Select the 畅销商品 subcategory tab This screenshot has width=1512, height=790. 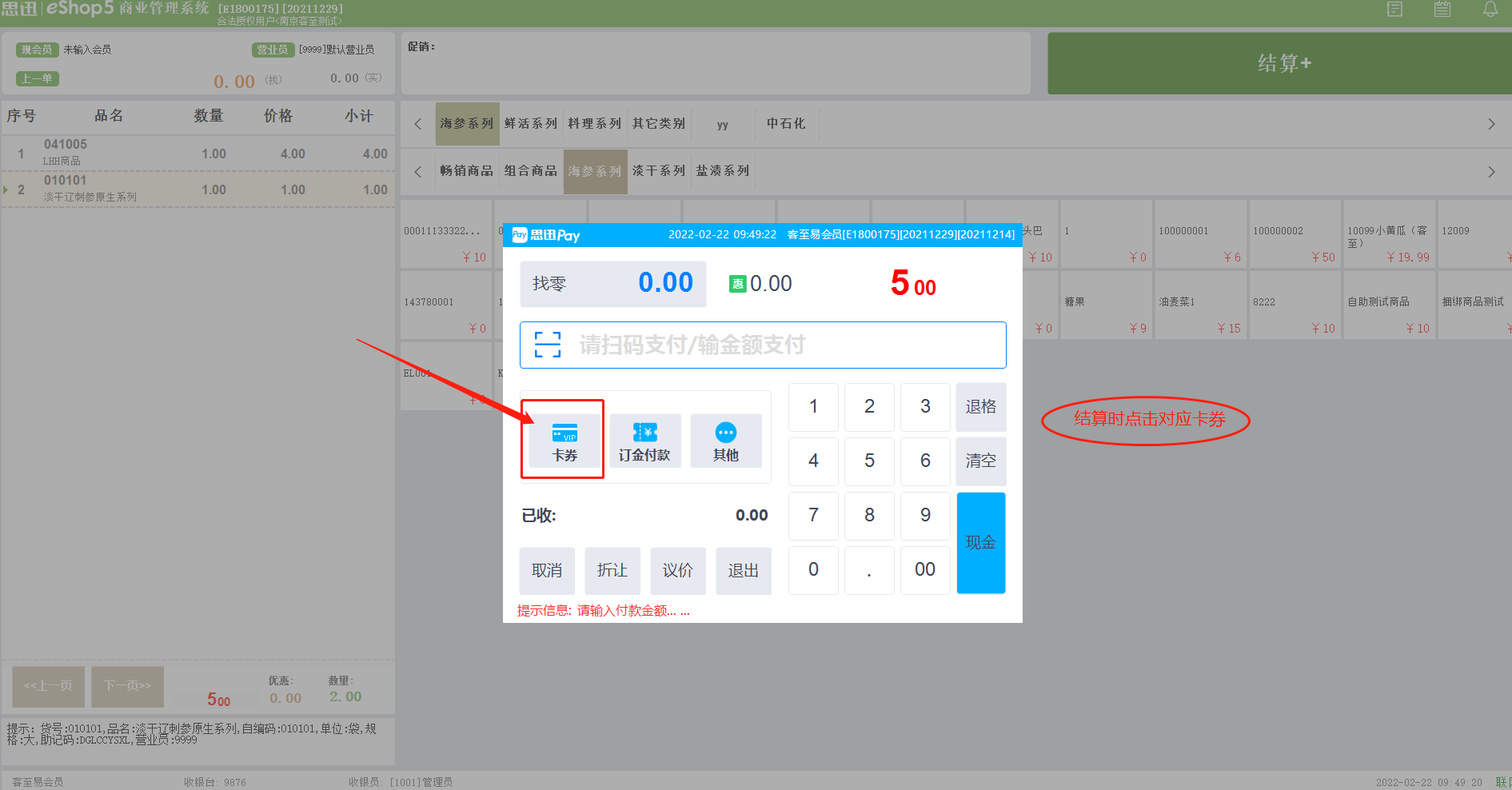[467, 171]
